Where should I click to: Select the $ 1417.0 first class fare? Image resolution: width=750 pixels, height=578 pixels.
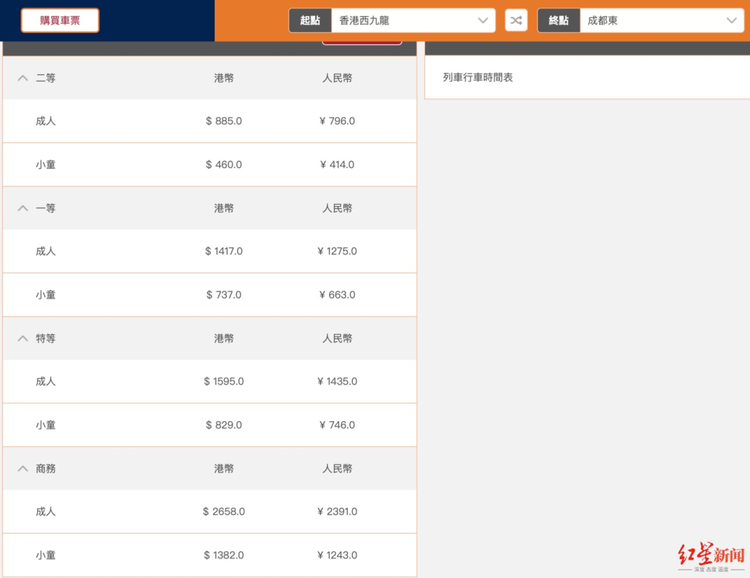(x=224, y=251)
